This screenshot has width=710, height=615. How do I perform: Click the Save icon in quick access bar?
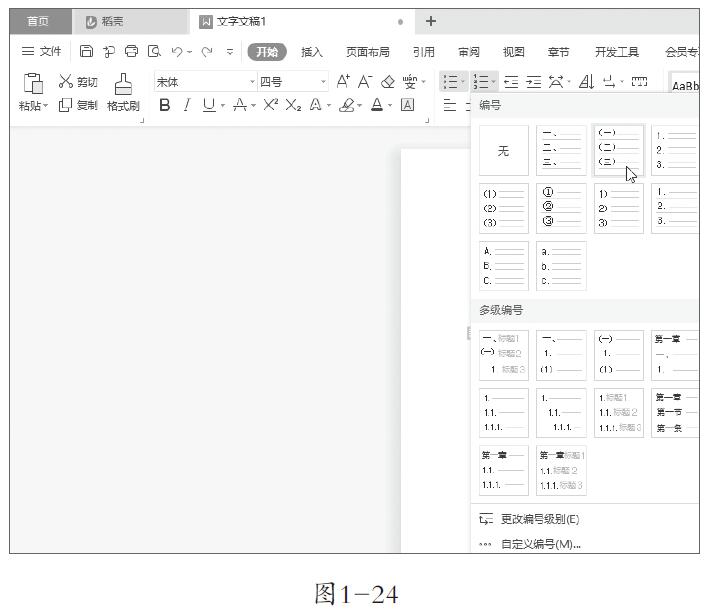[86, 51]
